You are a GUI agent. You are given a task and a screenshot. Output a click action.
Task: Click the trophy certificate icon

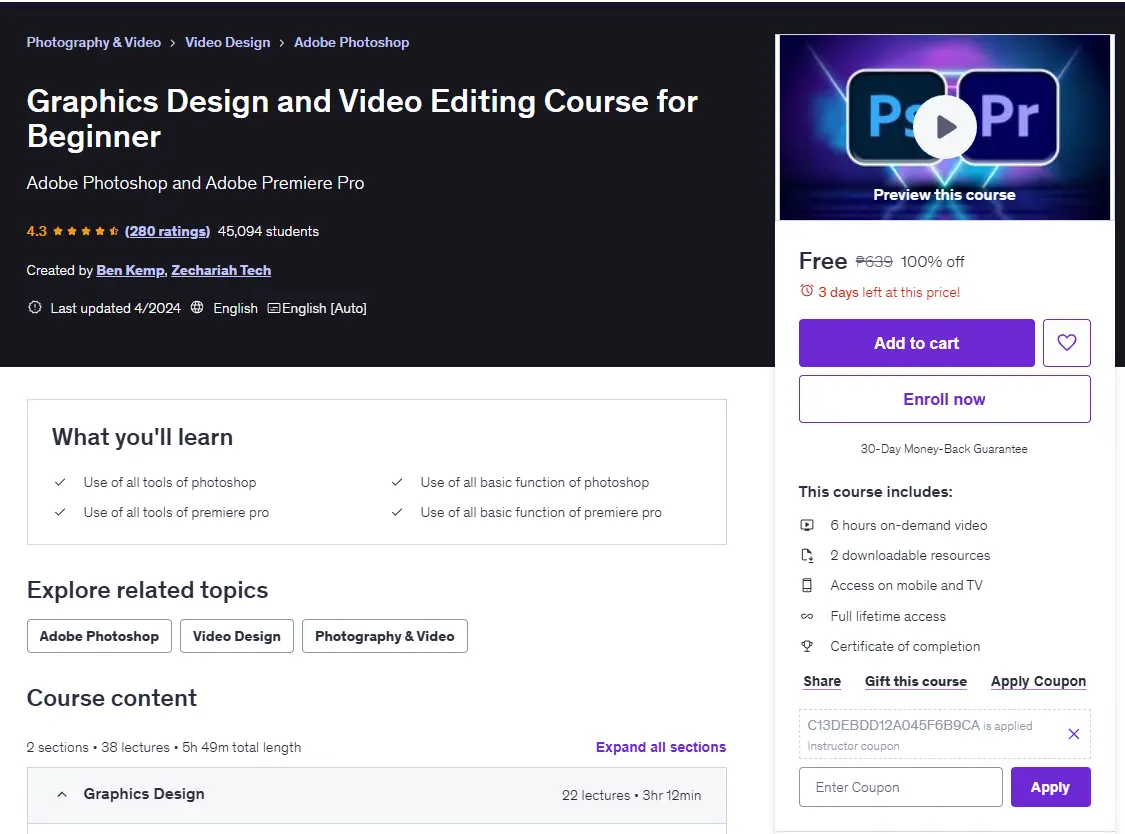(x=807, y=647)
